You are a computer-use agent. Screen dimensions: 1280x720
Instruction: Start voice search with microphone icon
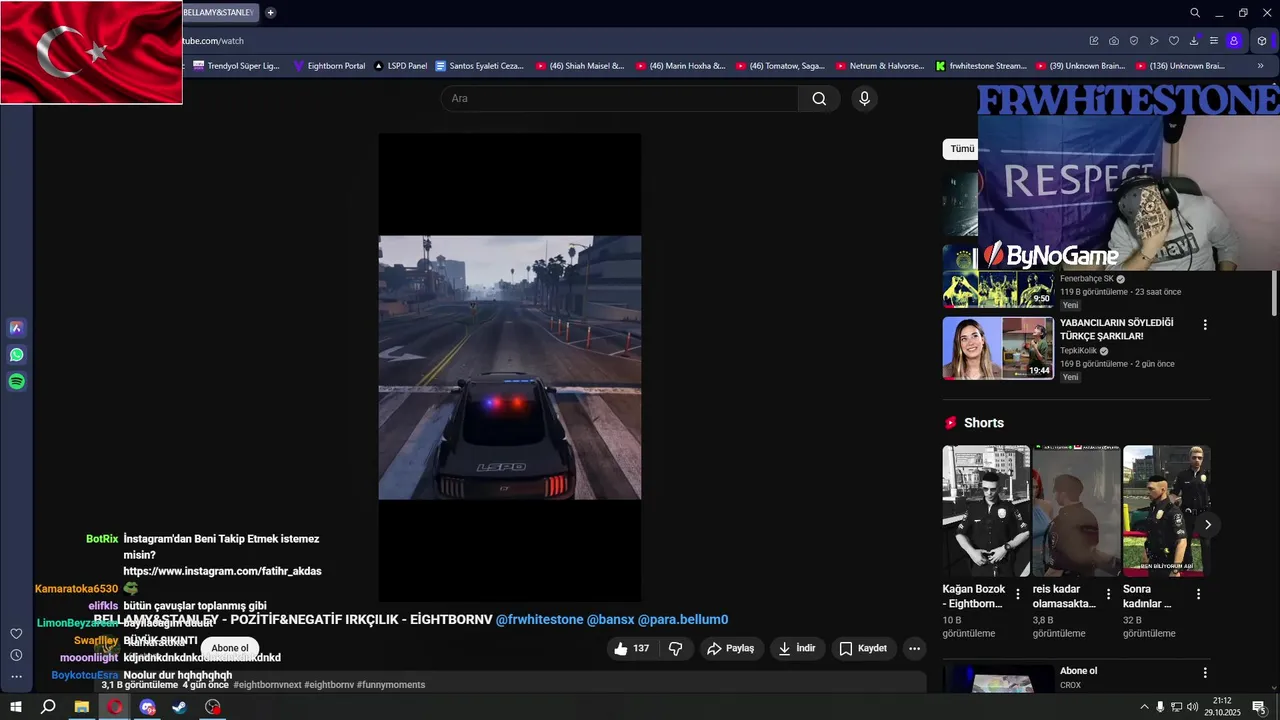[864, 98]
